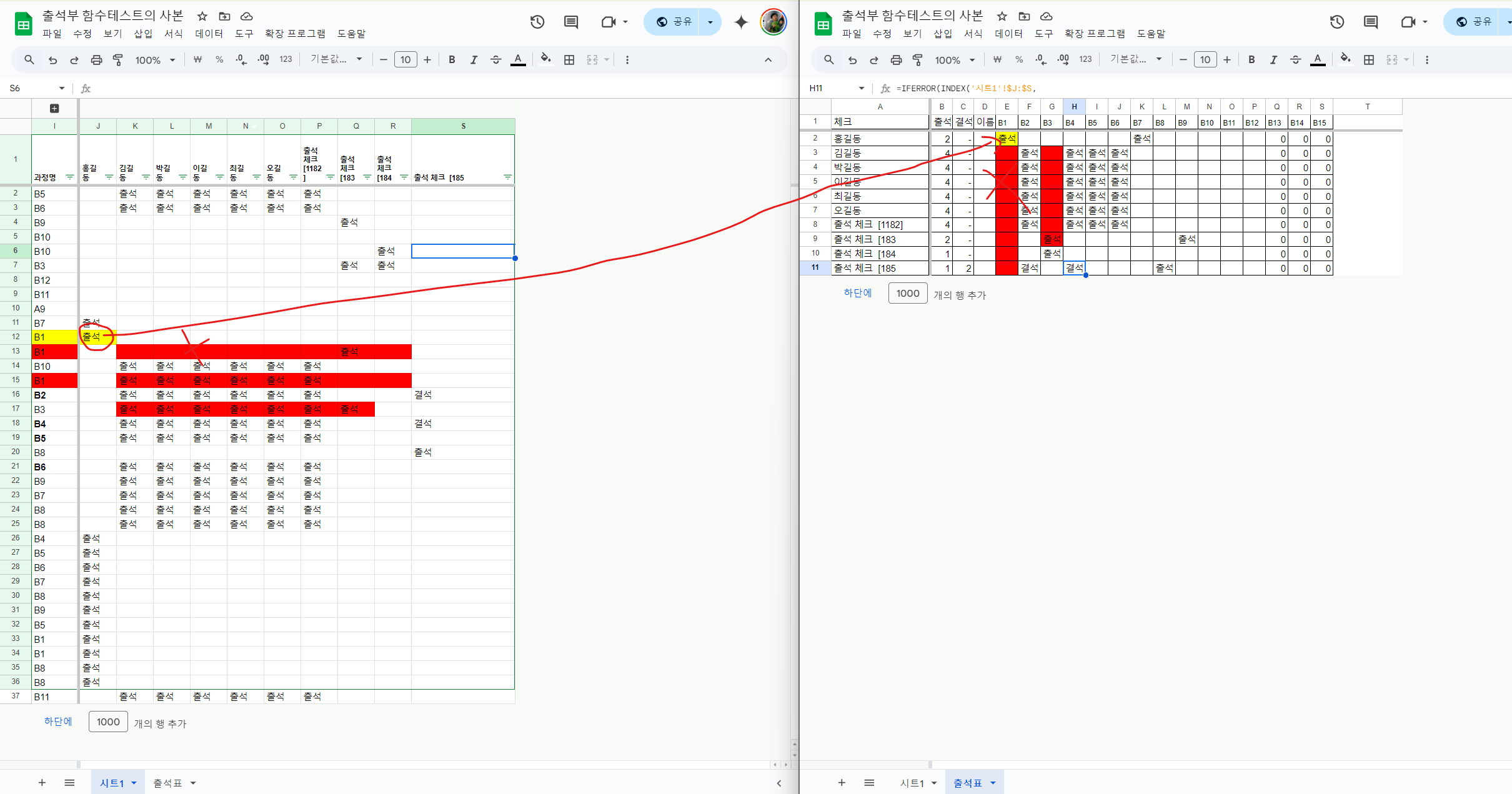Screen dimensions: 1512x794
Task: Open the font dropdown in right toolbar
Action: [x=1135, y=59]
